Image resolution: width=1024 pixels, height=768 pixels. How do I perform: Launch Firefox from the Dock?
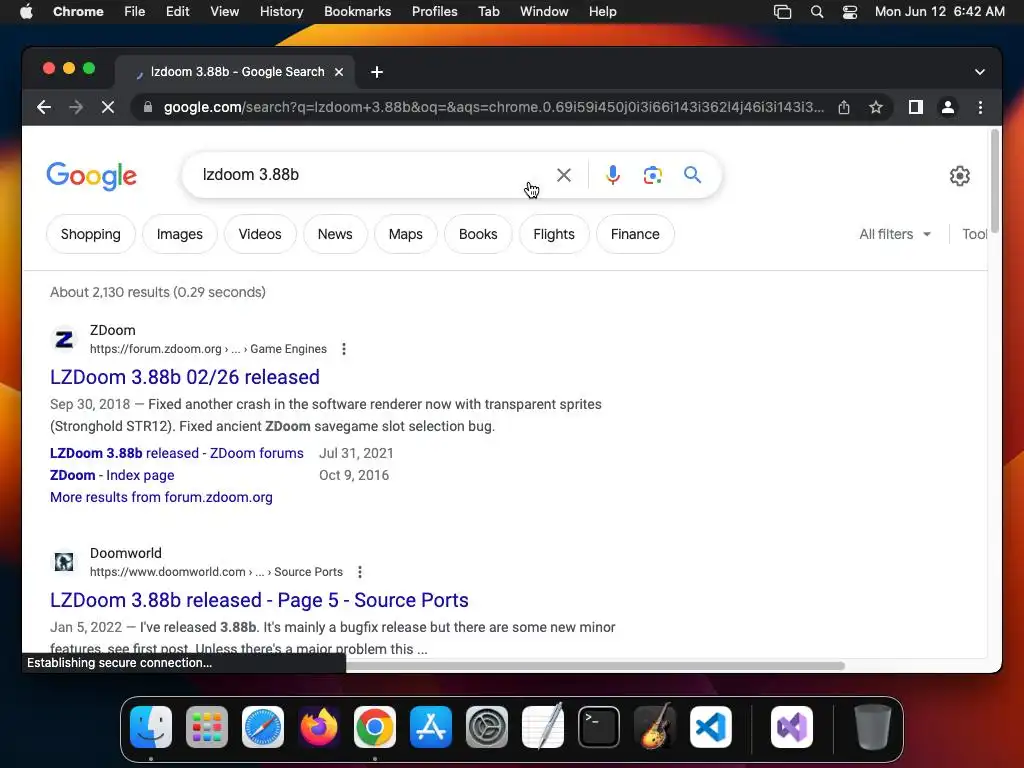click(x=319, y=727)
